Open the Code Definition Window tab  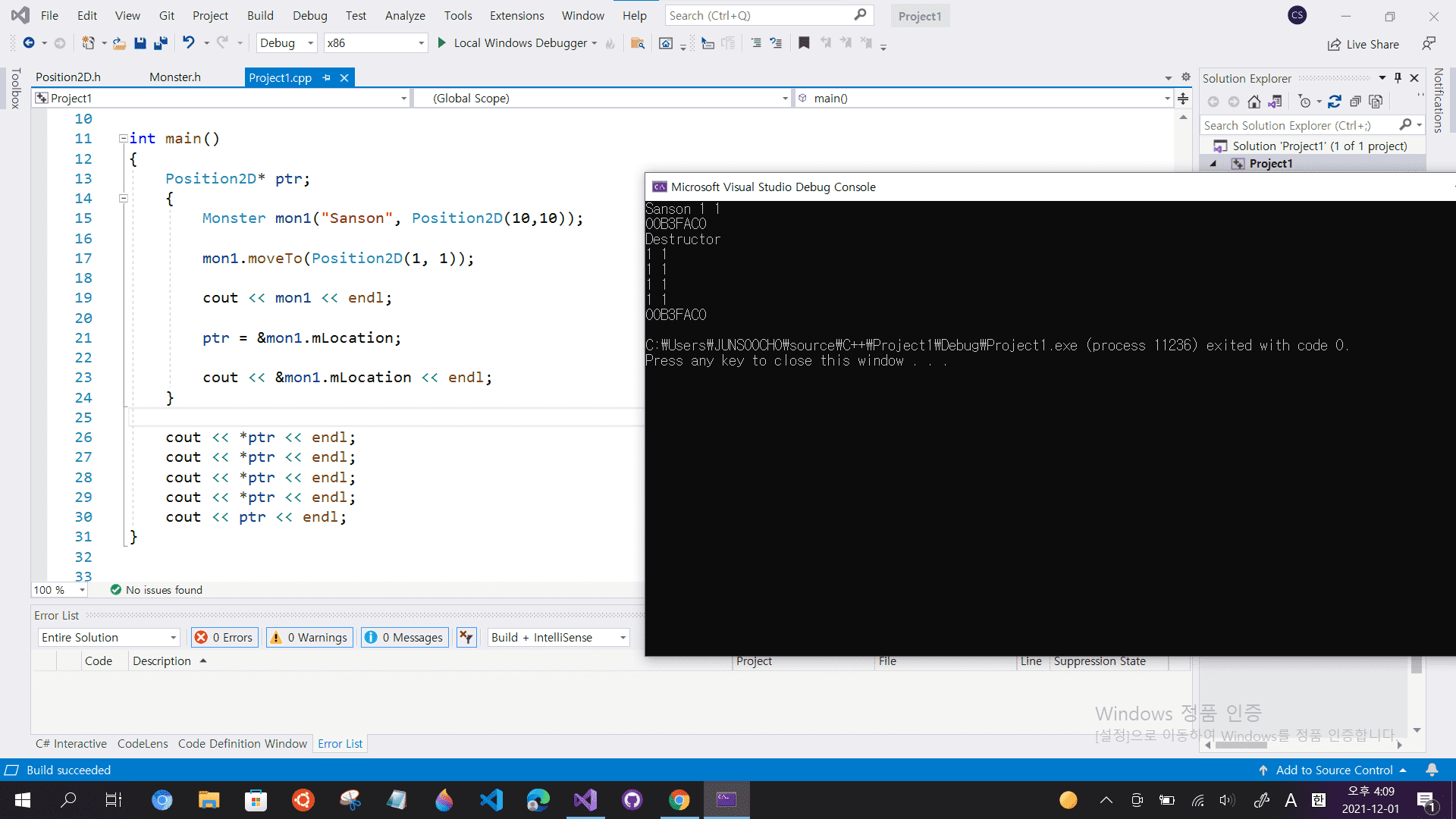click(242, 744)
